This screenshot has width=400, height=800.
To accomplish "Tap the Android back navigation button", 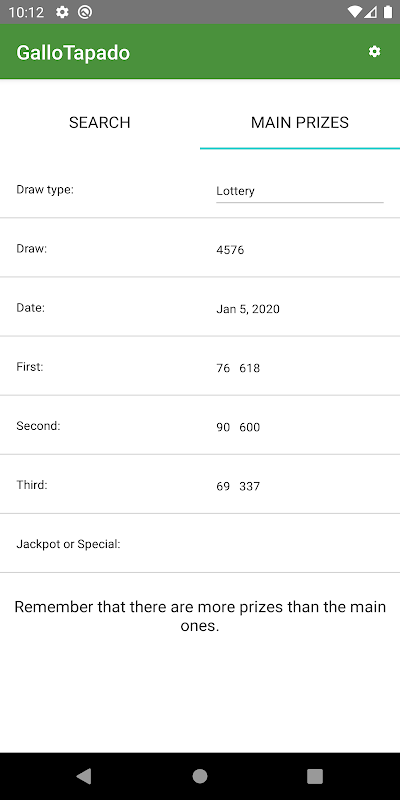I will [x=84, y=776].
